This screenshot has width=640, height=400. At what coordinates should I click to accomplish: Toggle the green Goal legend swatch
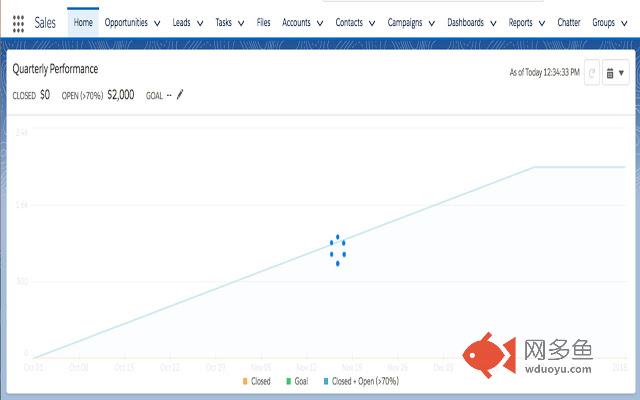click(289, 381)
